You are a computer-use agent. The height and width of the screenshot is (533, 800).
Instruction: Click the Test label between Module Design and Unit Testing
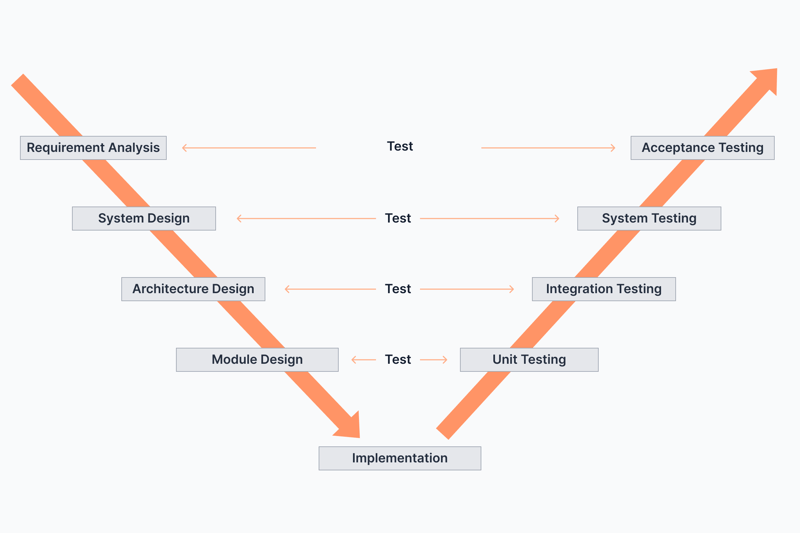pos(398,360)
